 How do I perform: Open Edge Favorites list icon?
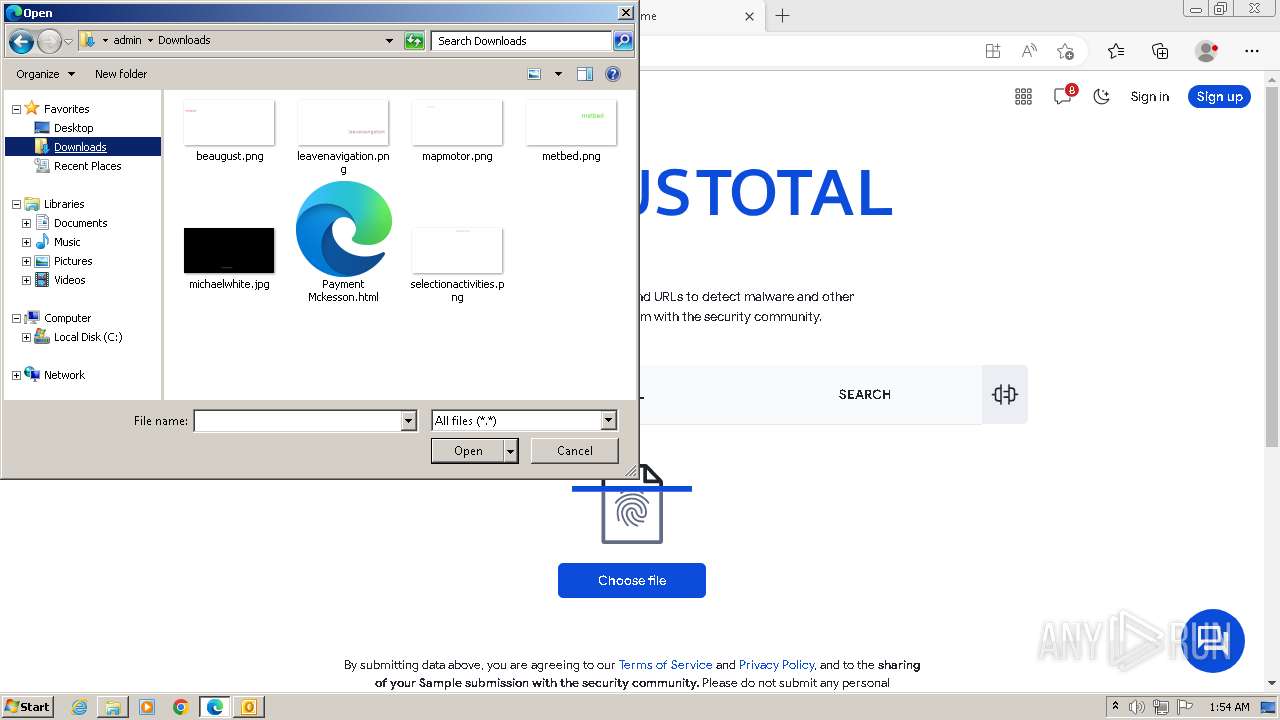1116,51
